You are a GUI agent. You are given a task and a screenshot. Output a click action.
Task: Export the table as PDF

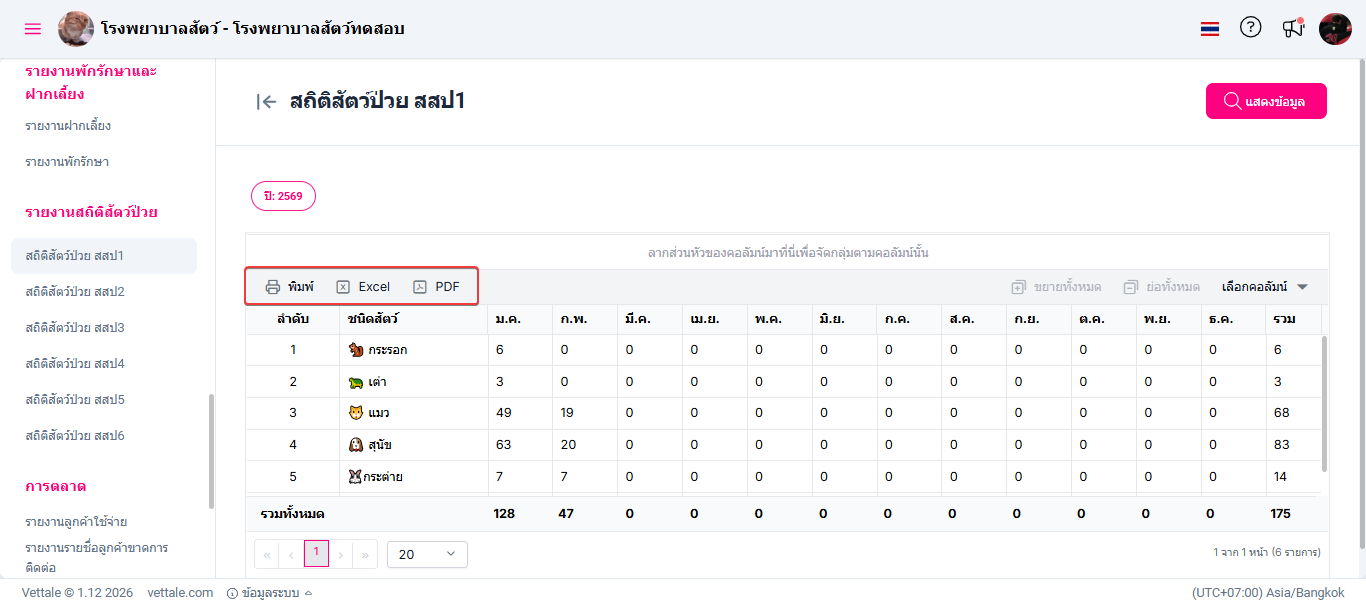(437, 287)
